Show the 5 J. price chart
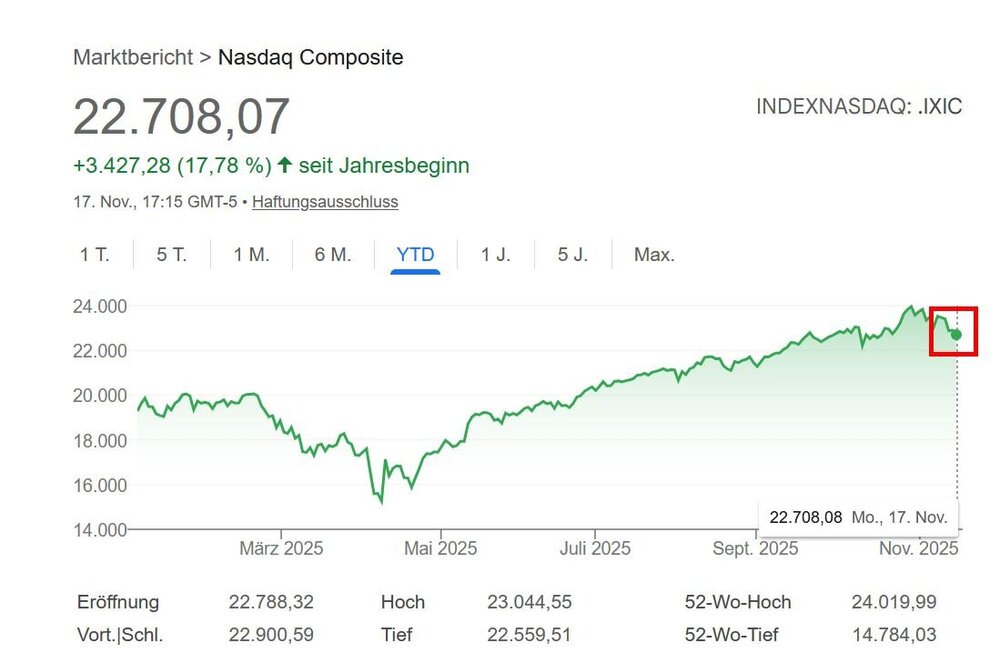The image size is (1000, 663). (x=571, y=255)
